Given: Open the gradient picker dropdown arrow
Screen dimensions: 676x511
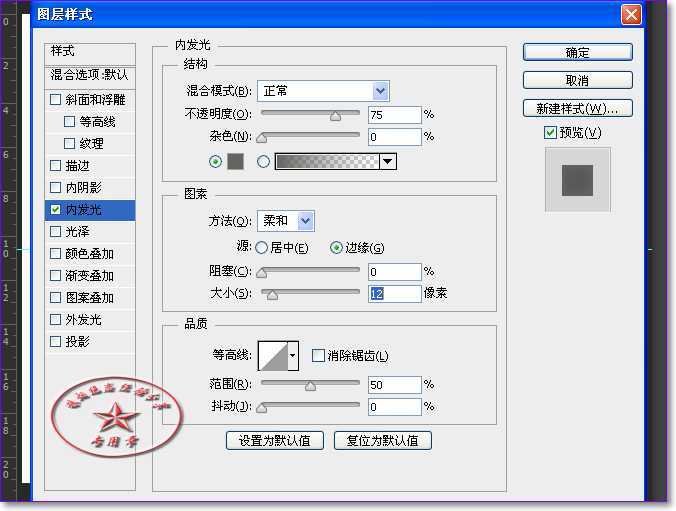Looking at the screenshot, I should tap(388, 161).
